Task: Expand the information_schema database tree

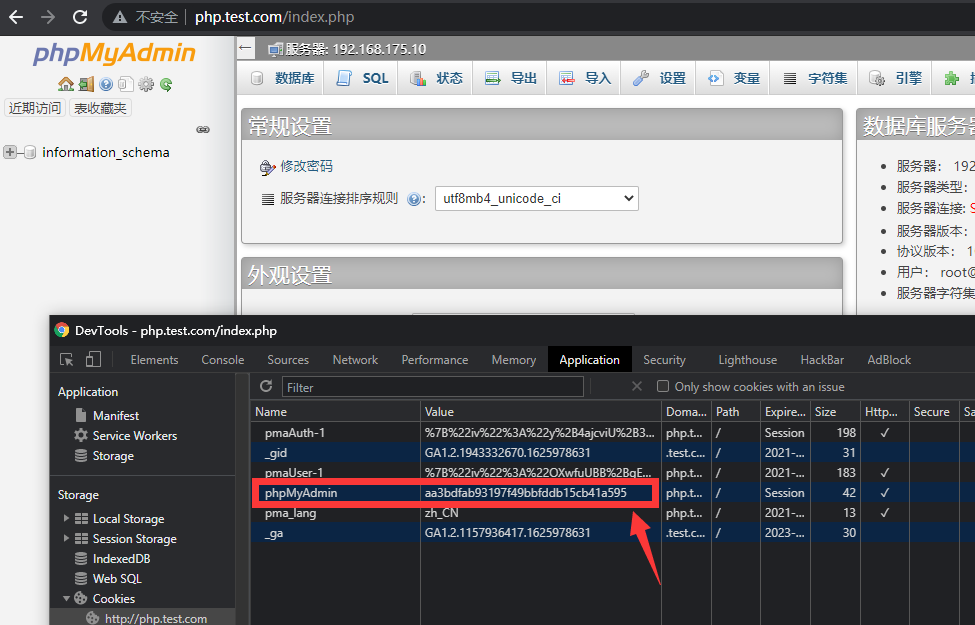Action: (11, 152)
